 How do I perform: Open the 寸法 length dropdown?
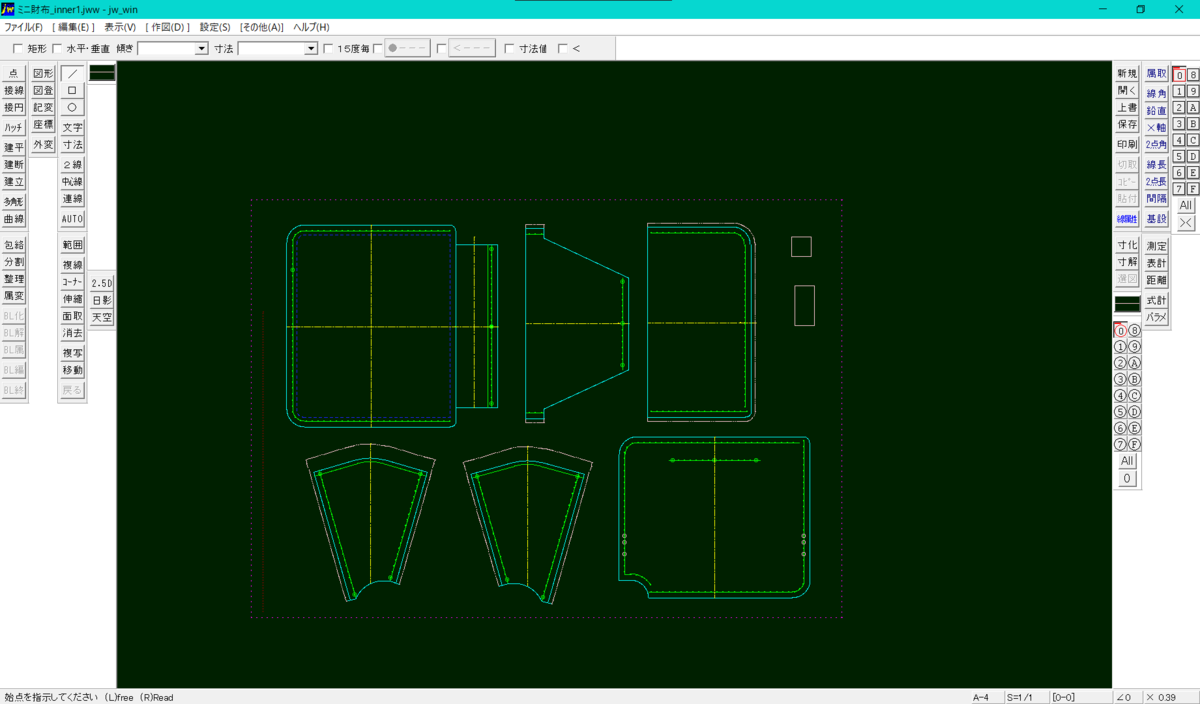[311, 48]
